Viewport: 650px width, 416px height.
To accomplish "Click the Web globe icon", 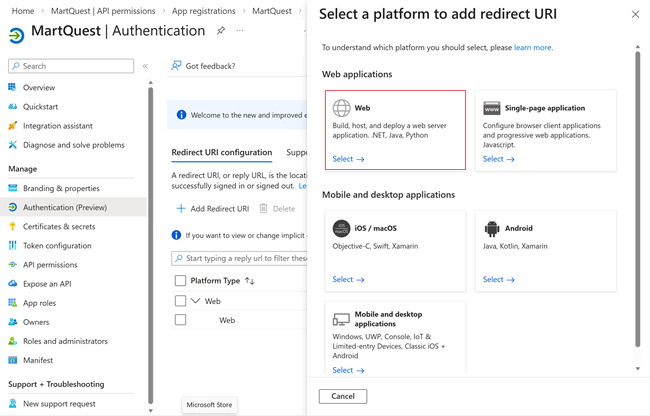I will point(342,108).
